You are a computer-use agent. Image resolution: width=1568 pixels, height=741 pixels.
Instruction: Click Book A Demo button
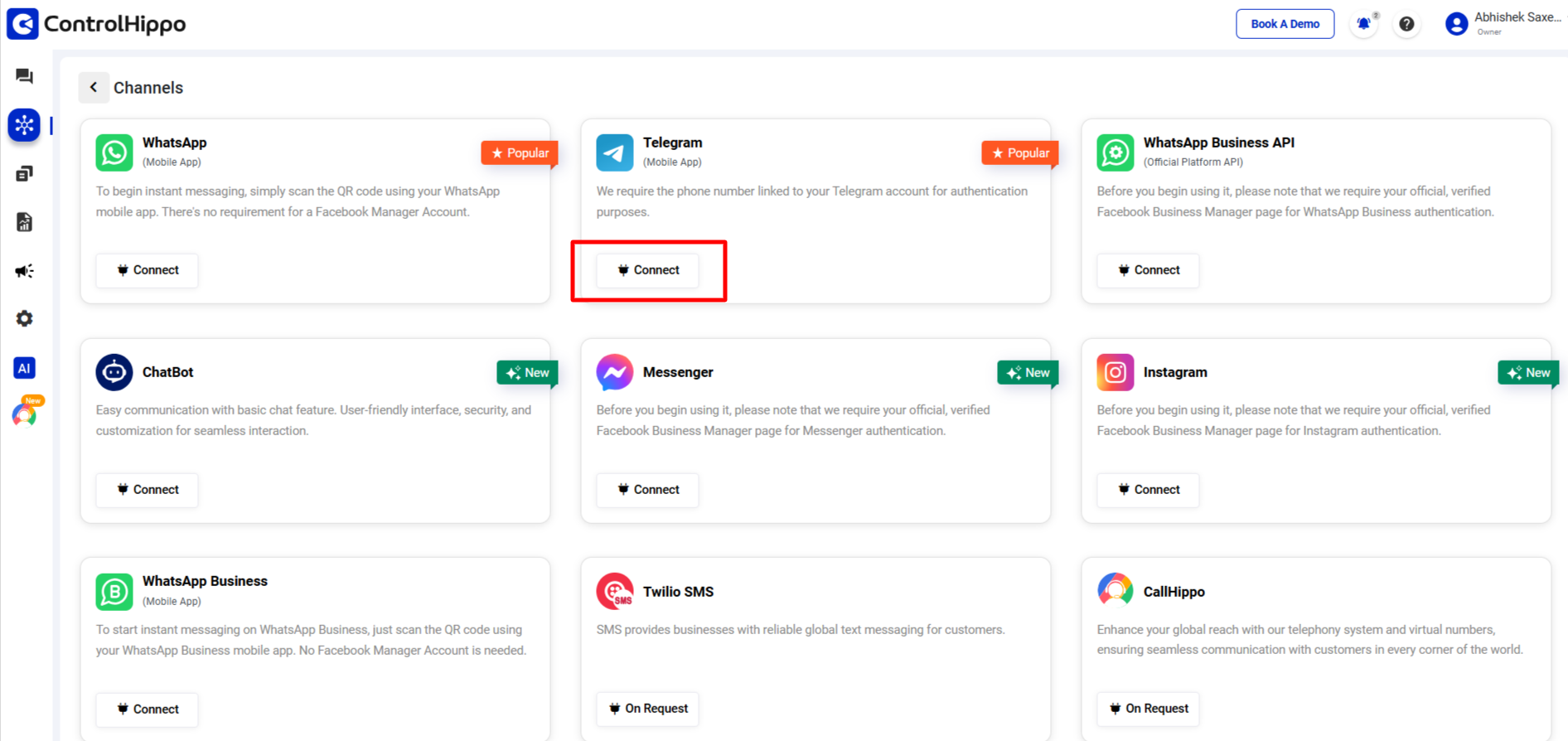(1285, 24)
